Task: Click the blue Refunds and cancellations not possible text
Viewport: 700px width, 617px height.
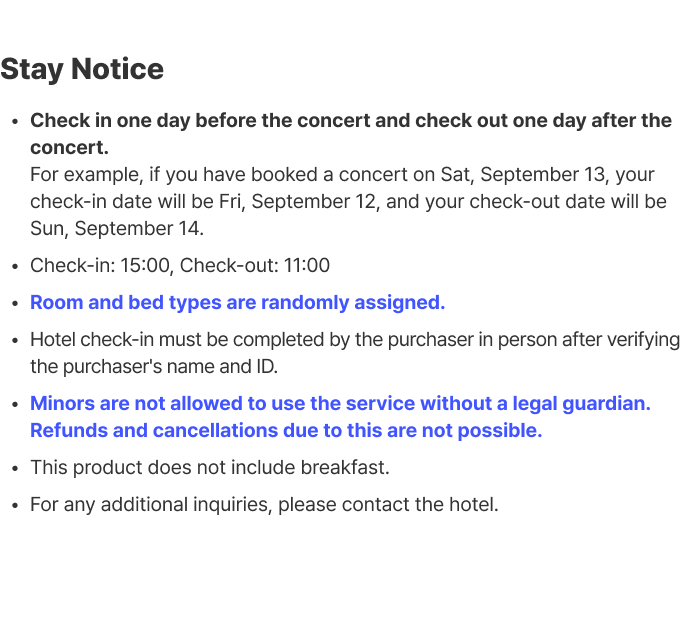Action: (x=286, y=431)
